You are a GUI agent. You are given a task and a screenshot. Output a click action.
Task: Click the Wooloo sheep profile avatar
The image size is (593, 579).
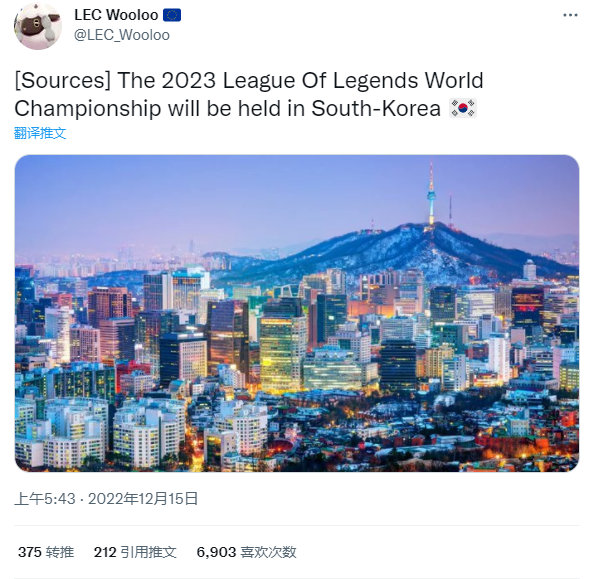click(38, 25)
